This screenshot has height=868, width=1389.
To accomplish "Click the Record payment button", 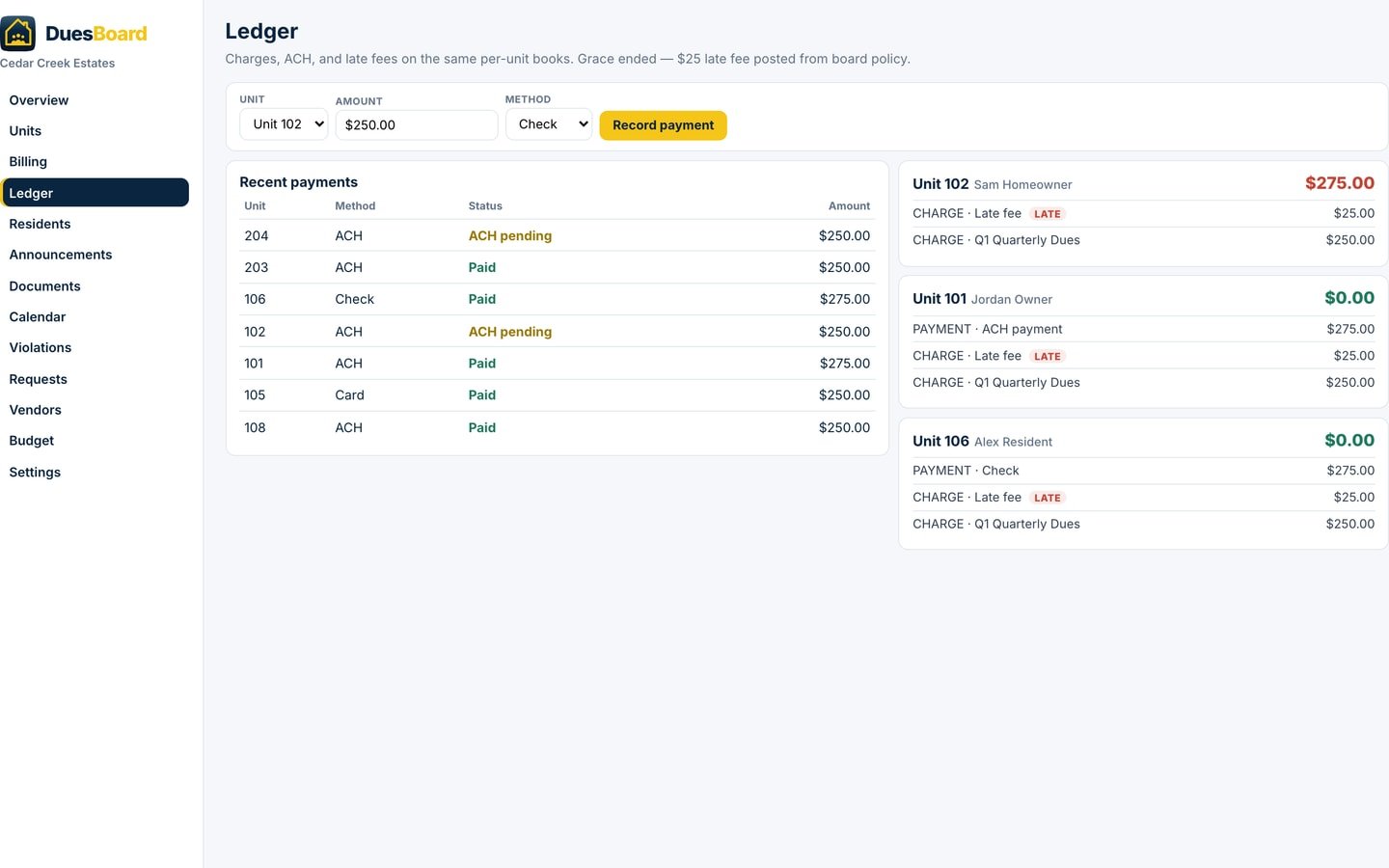I will point(664,125).
